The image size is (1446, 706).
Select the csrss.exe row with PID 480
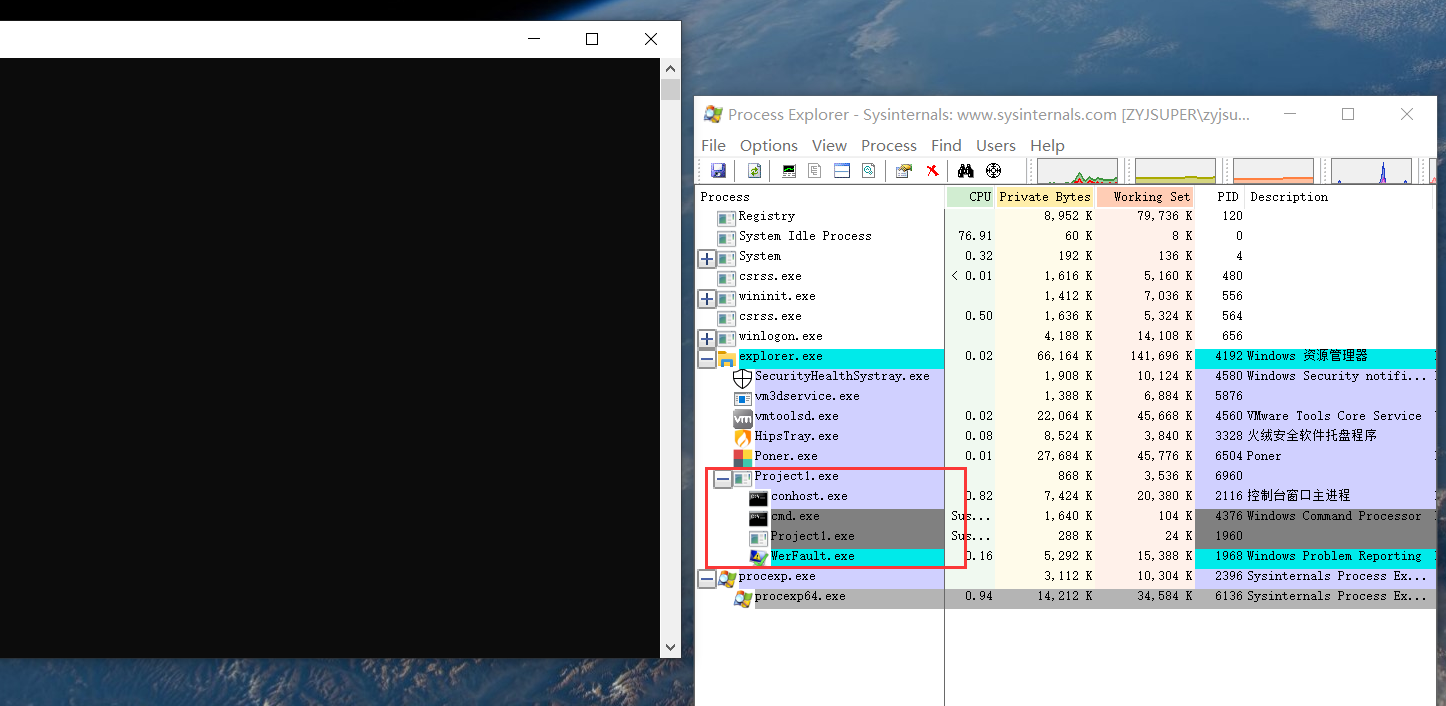tap(1065, 276)
